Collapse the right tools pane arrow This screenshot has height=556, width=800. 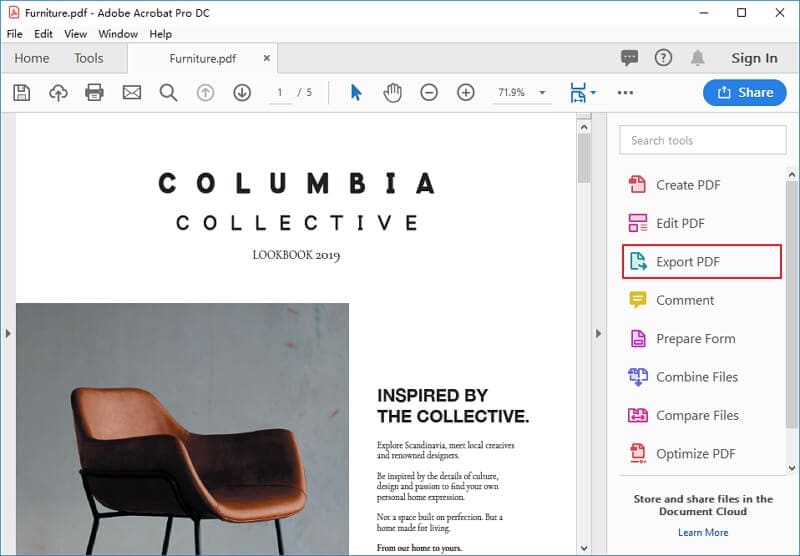click(598, 334)
